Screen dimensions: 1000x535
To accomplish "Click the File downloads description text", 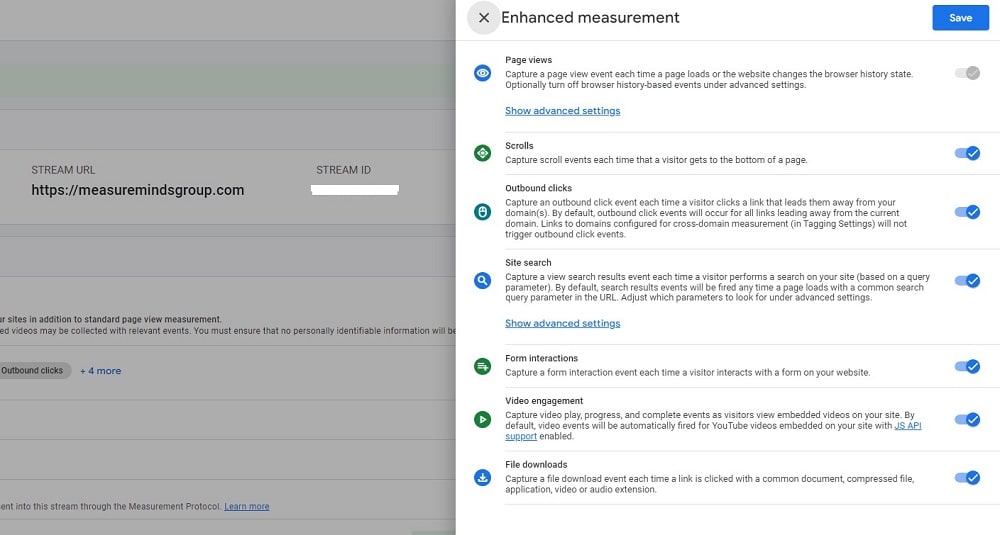I will point(710,484).
